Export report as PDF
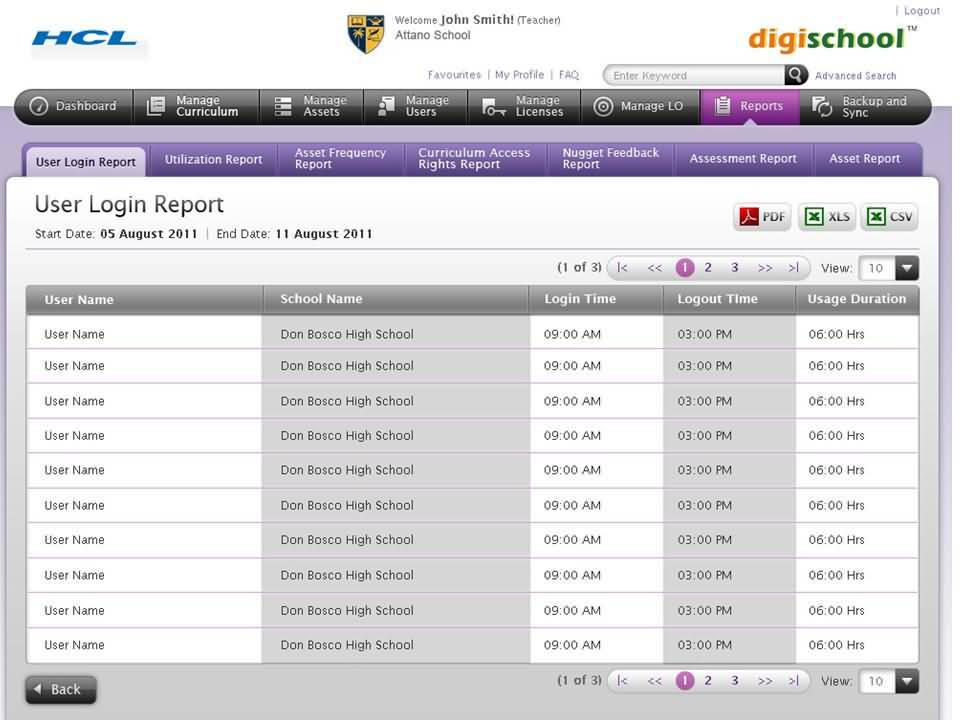This screenshot has height=720, width=960. click(762, 217)
